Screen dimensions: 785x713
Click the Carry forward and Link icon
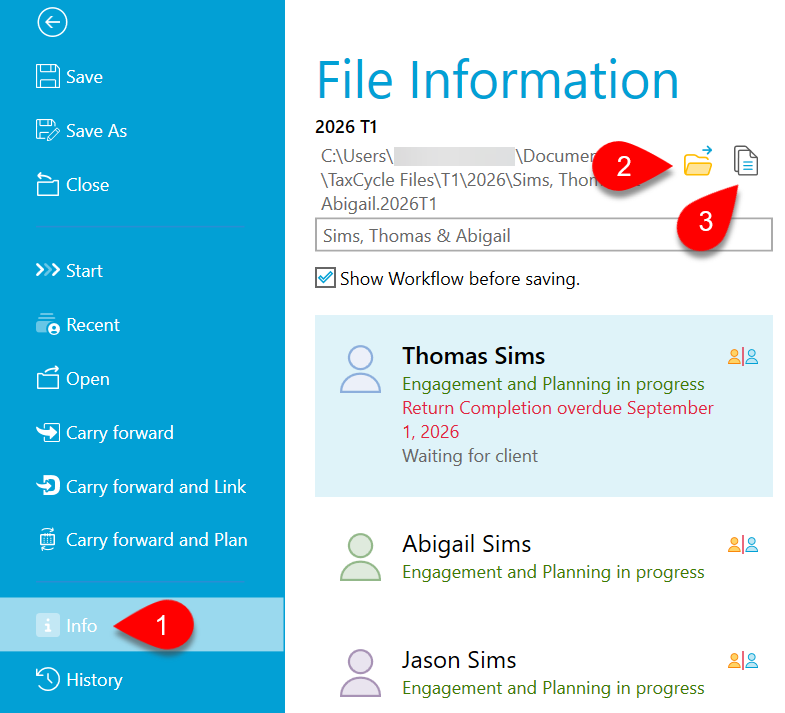[x=48, y=486]
